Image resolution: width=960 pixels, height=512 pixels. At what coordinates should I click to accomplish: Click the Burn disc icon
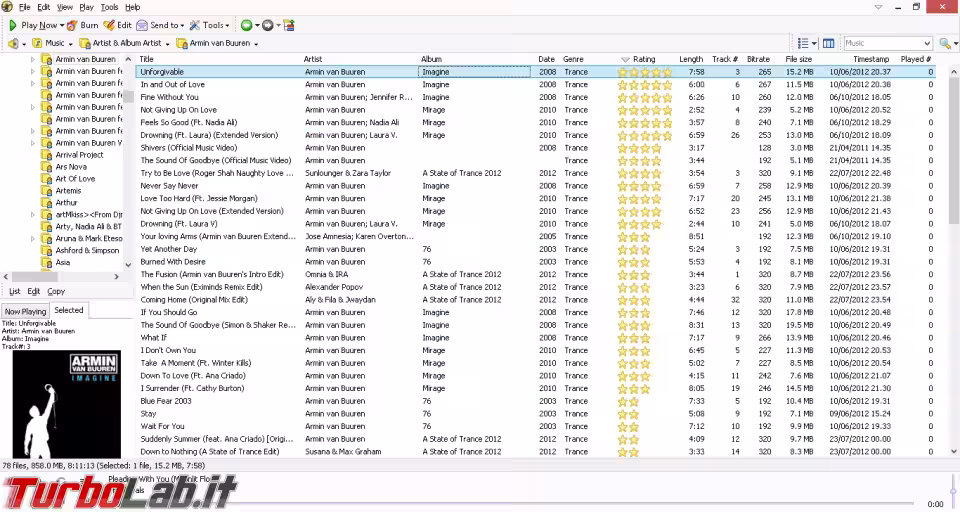(x=73, y=25)
